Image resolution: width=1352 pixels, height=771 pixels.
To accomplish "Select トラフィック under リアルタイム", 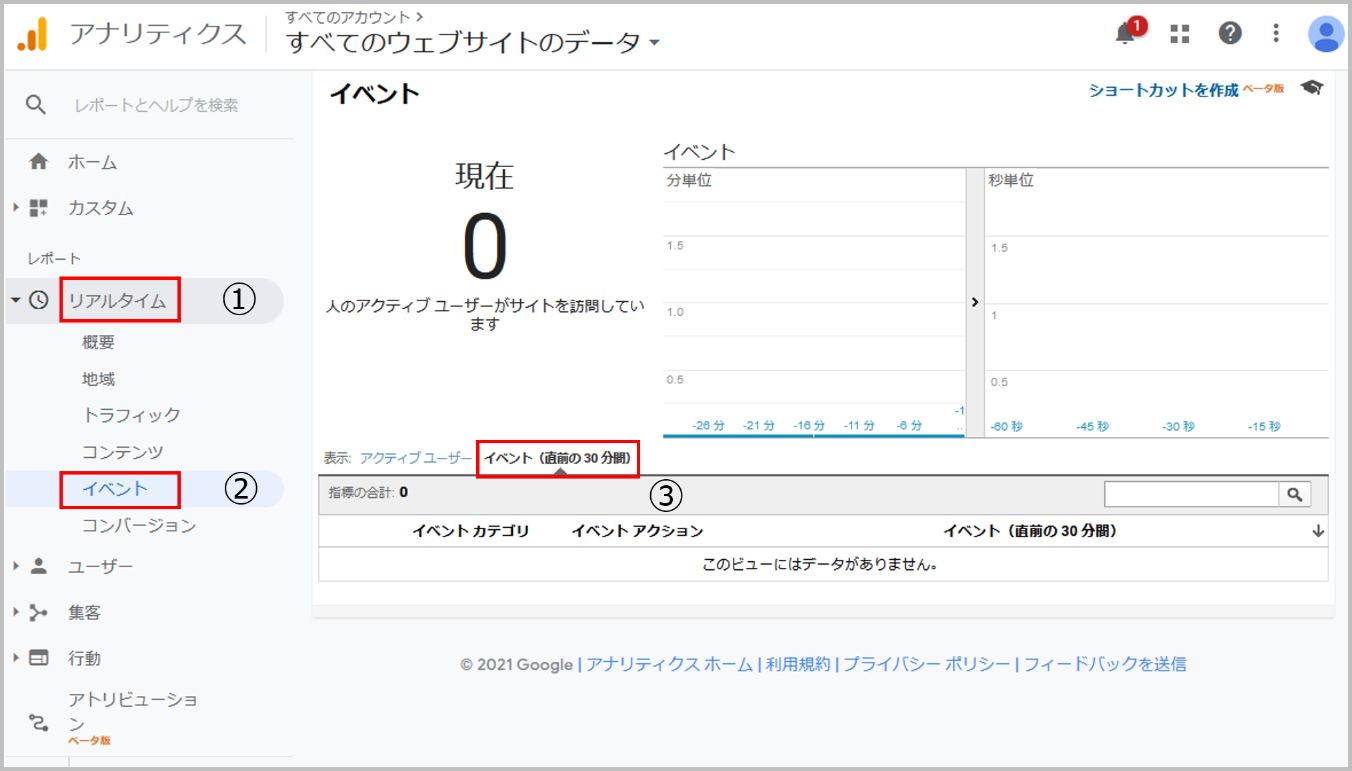I will (131, 415).
